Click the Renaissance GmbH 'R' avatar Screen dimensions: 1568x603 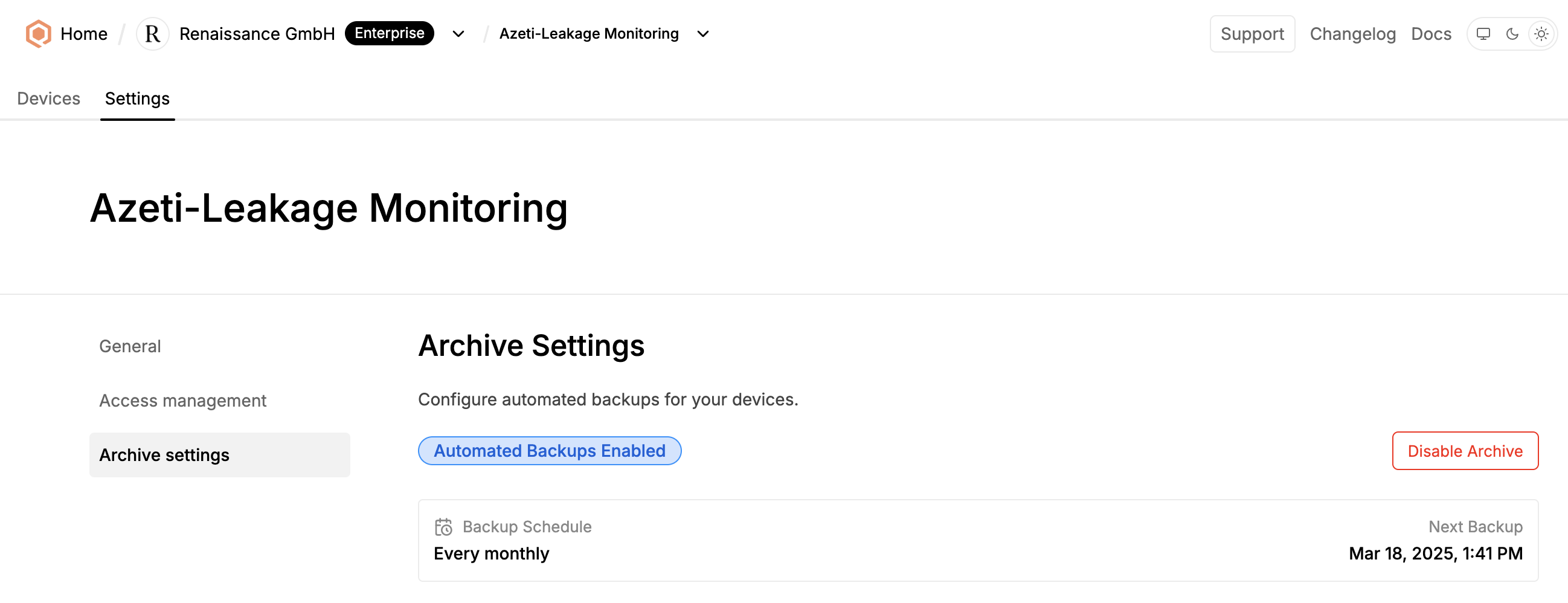(152, 33)
